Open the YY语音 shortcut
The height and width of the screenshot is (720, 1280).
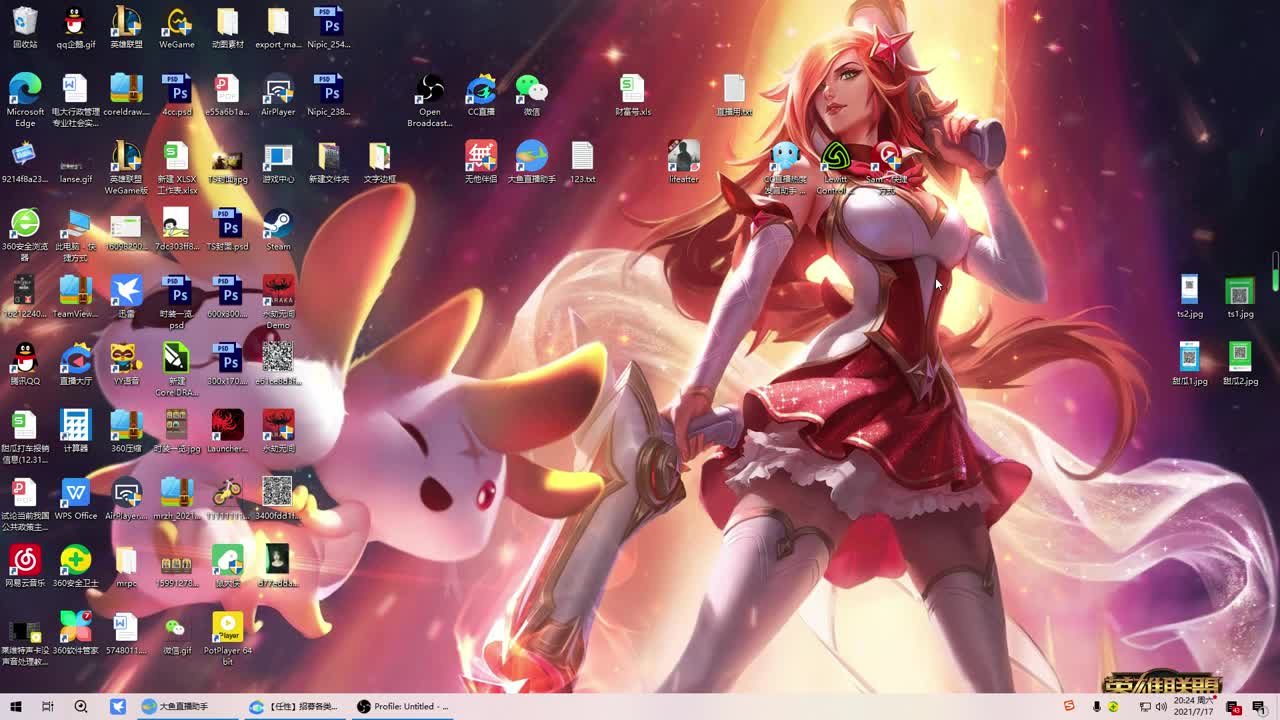tap(126, 358)
